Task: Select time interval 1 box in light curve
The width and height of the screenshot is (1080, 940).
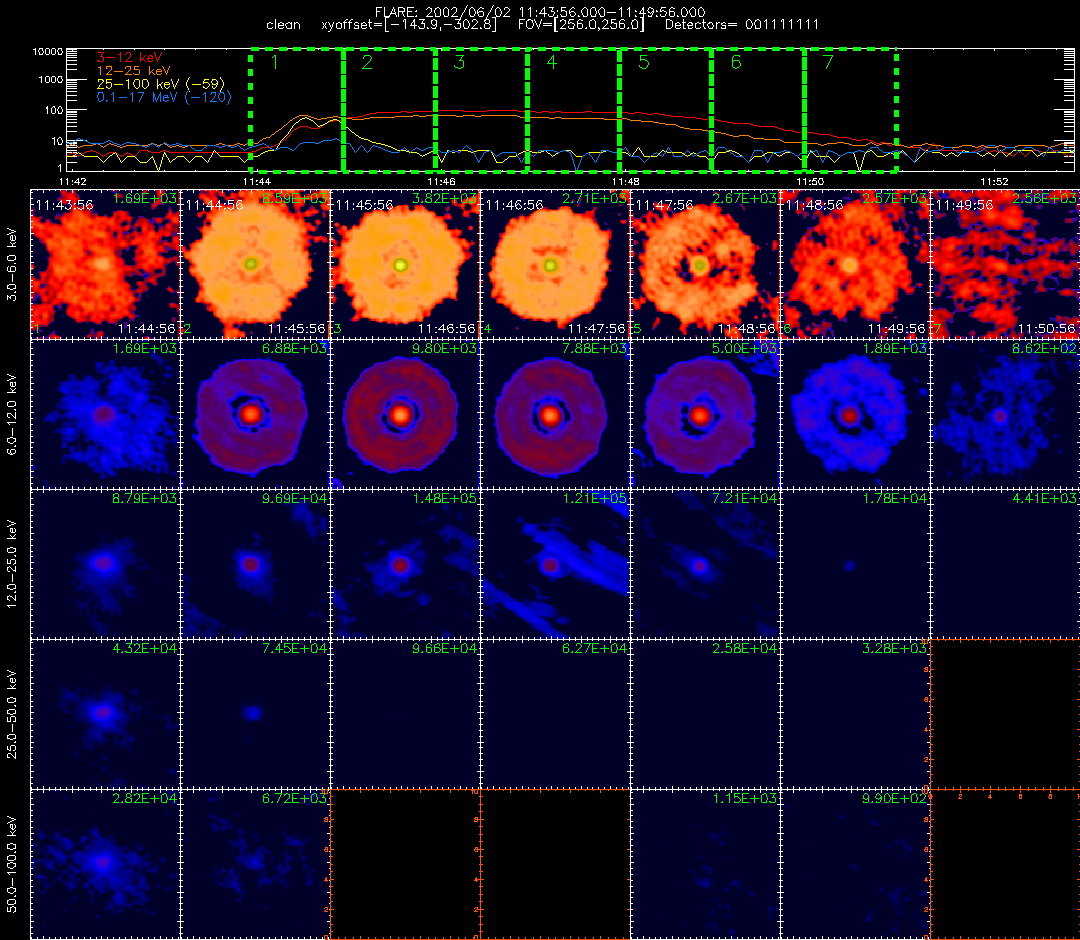Action: pyautogui.click(x=297, y=110)
